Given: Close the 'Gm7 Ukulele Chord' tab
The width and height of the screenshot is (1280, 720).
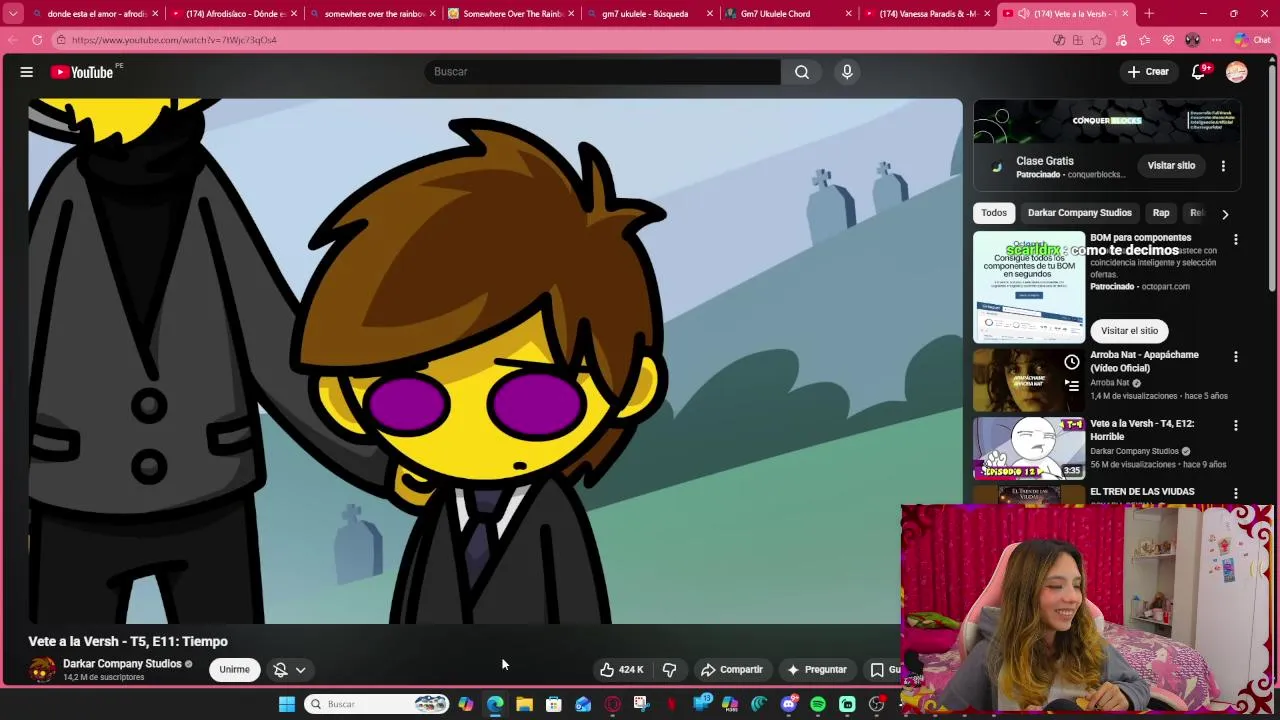Looking at the screenshot, I should (x=848, y=14).
